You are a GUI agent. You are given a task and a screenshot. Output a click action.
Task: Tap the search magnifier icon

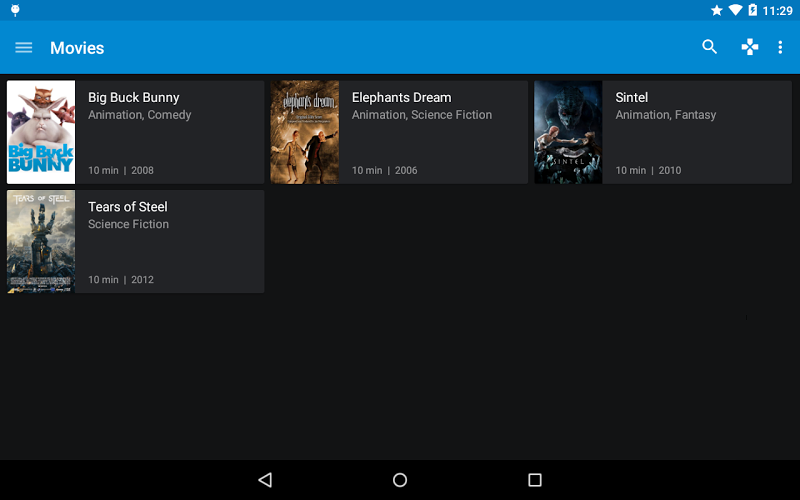tap(710, 47)
